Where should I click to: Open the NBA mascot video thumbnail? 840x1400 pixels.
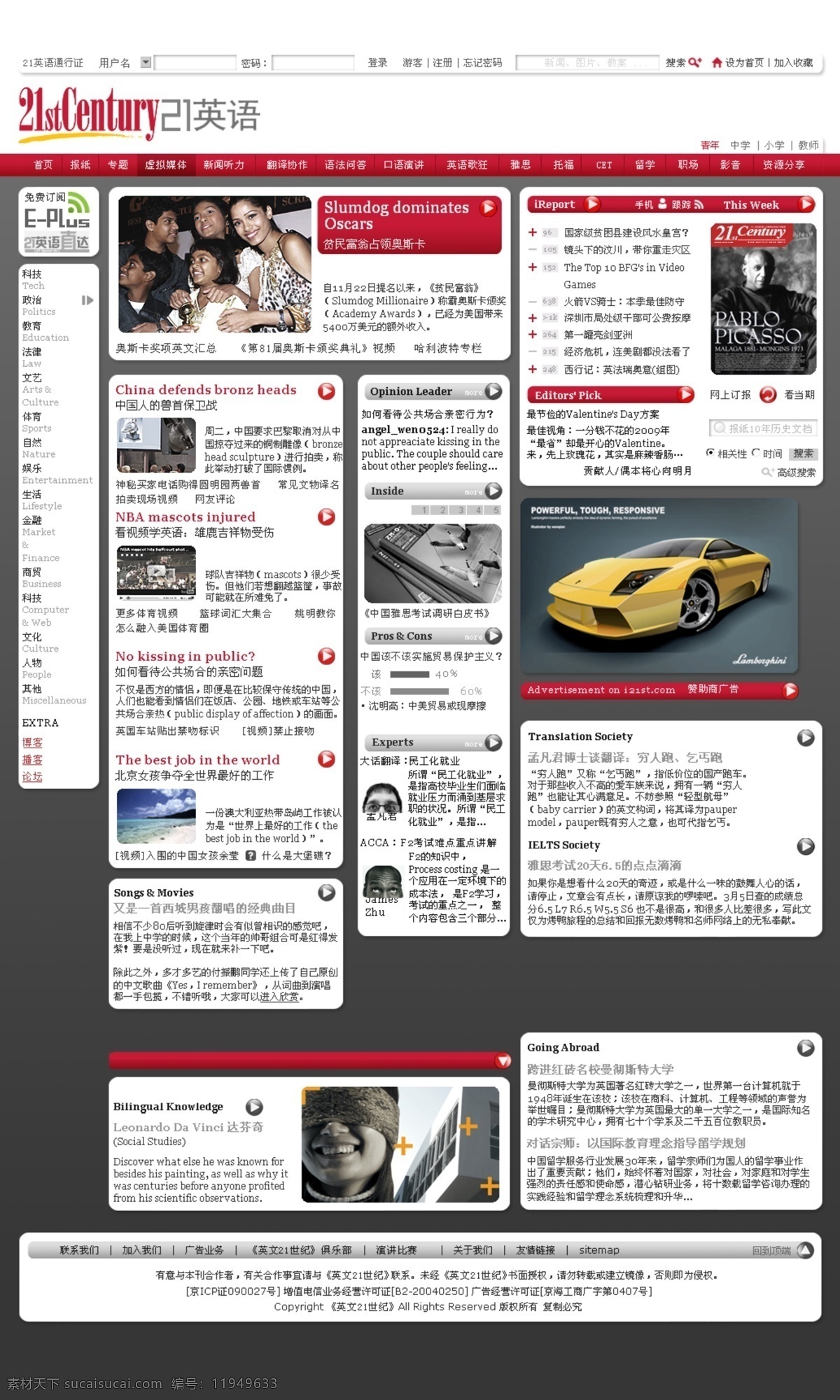[156, 573]
